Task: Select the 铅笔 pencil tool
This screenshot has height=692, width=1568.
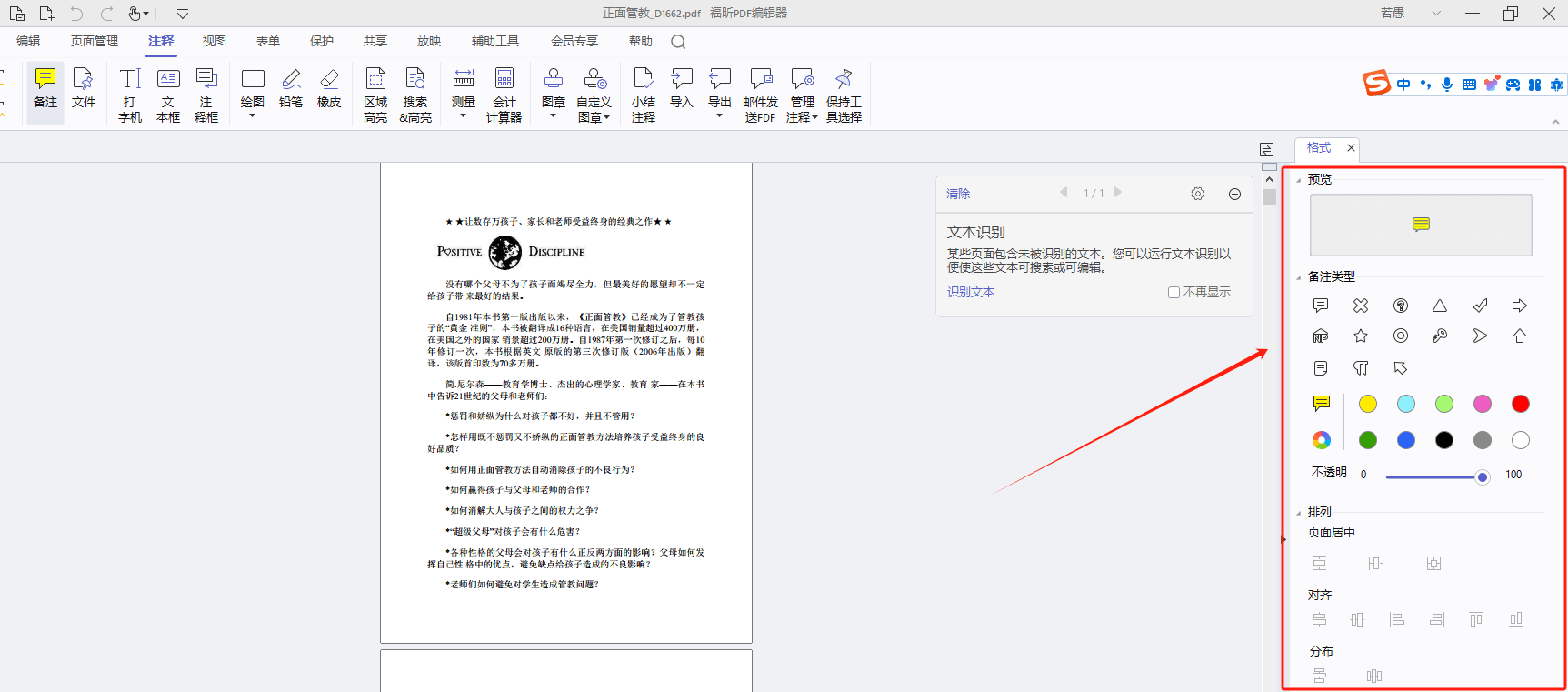Action: 291,89
